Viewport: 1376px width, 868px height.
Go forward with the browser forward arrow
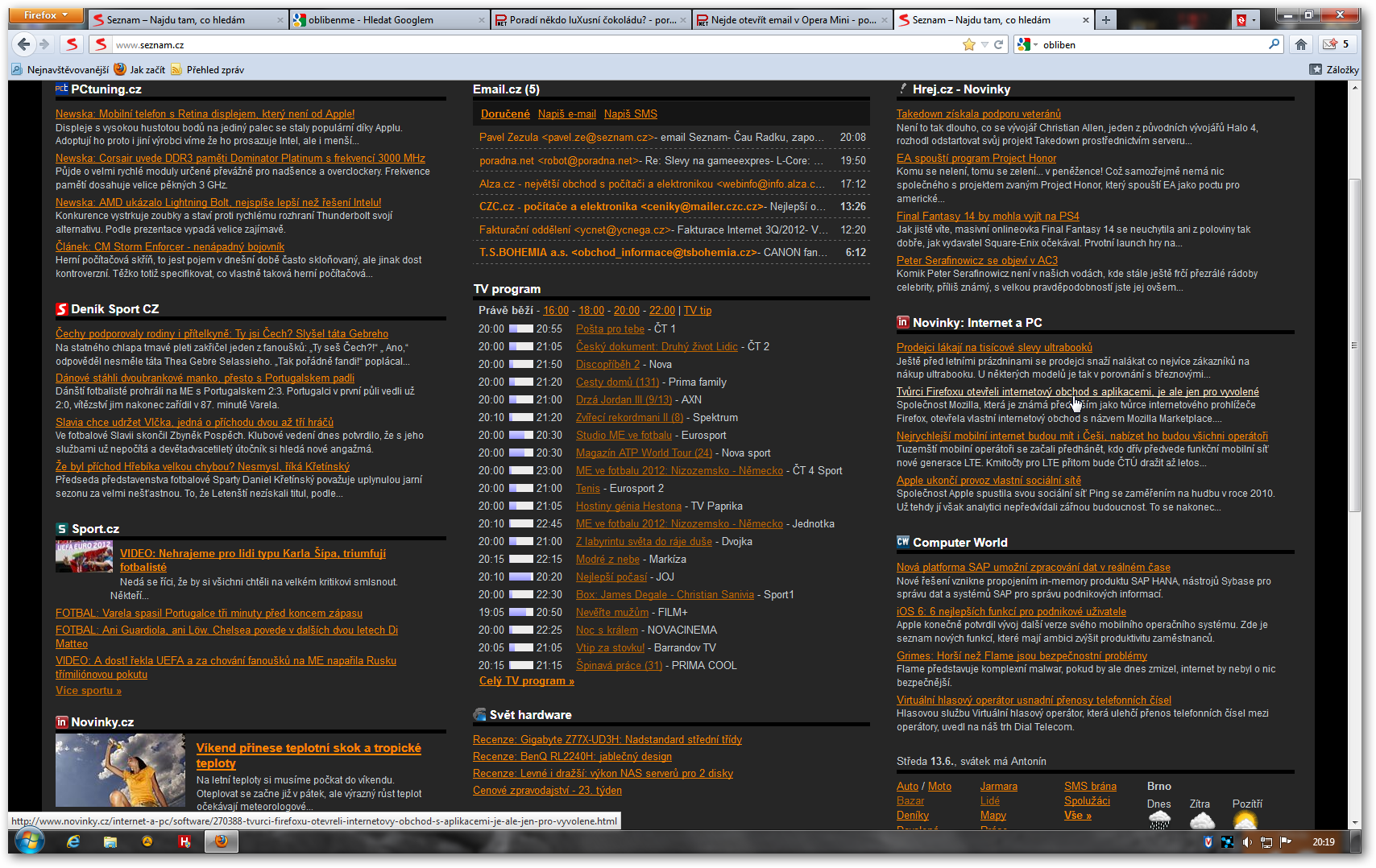(45, 44)
